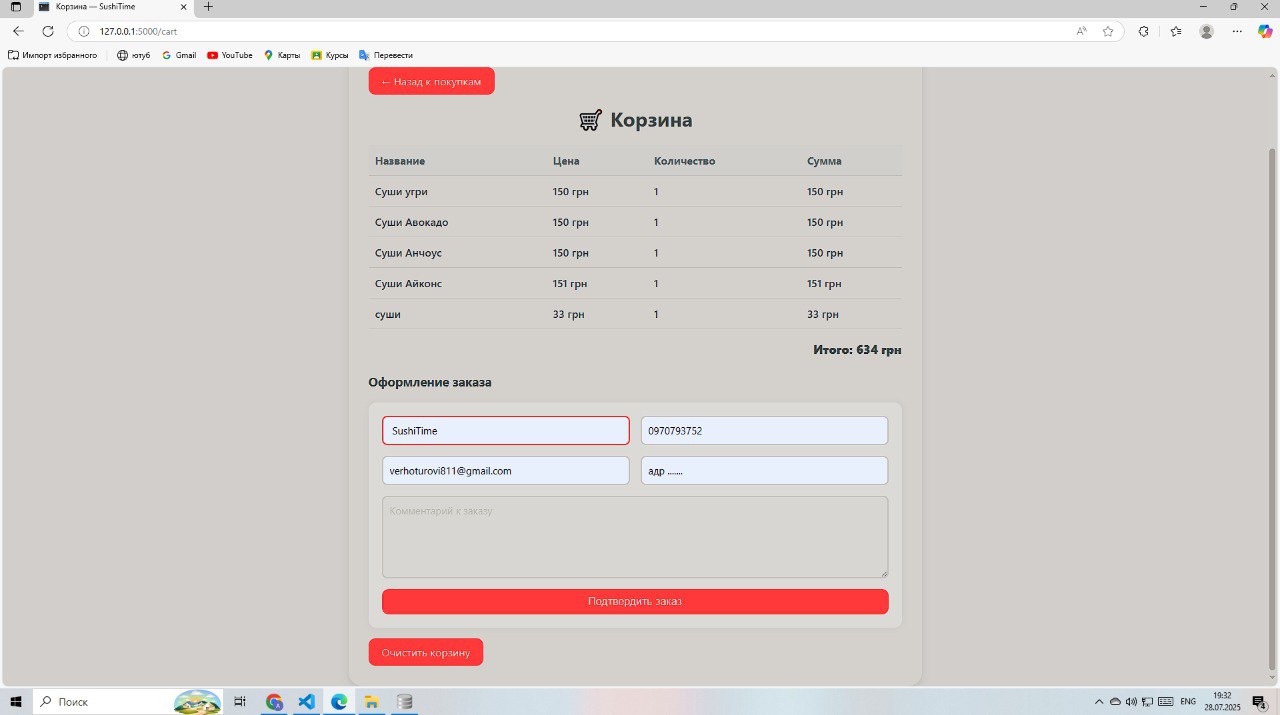Toggle the Read aloud icon
1280x715 pixels.
point(1082,31)
